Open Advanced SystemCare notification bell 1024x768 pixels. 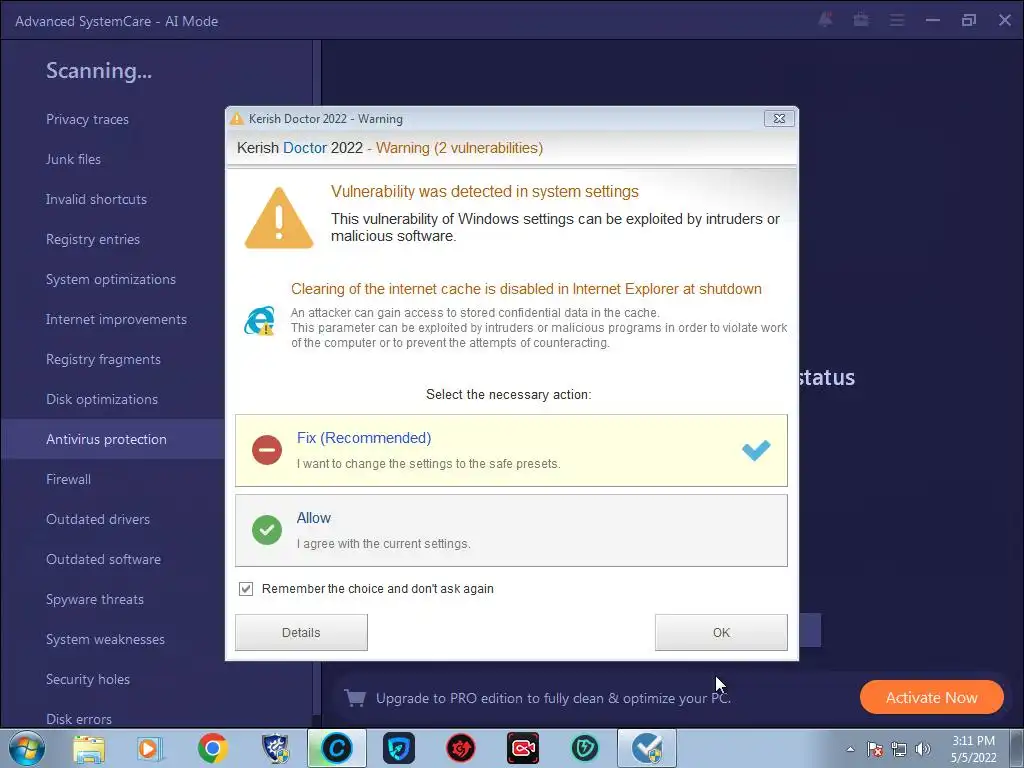point(825,20)
